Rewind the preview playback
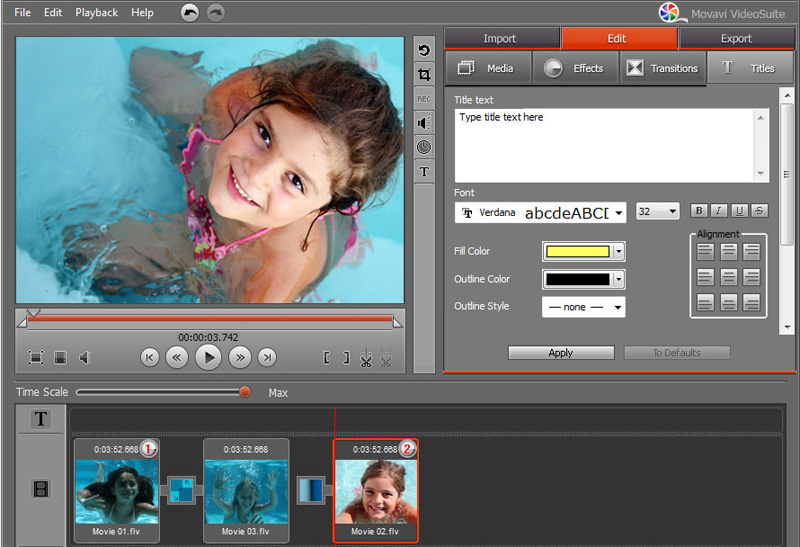Image resolution: width=800 pixels, height=547 pixels. coord(177,358)
